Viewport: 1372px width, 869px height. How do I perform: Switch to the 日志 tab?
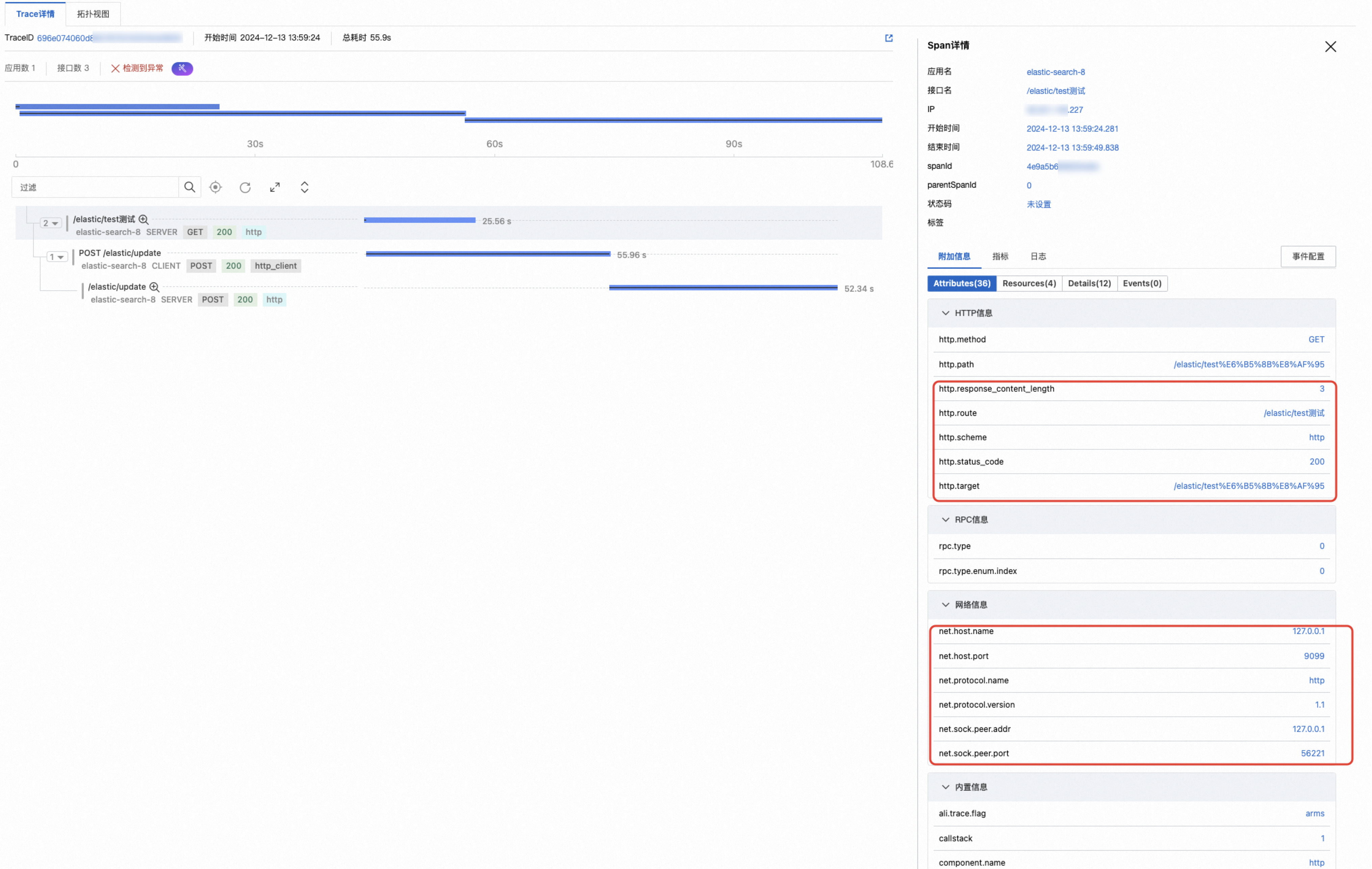click(1038, 256)
